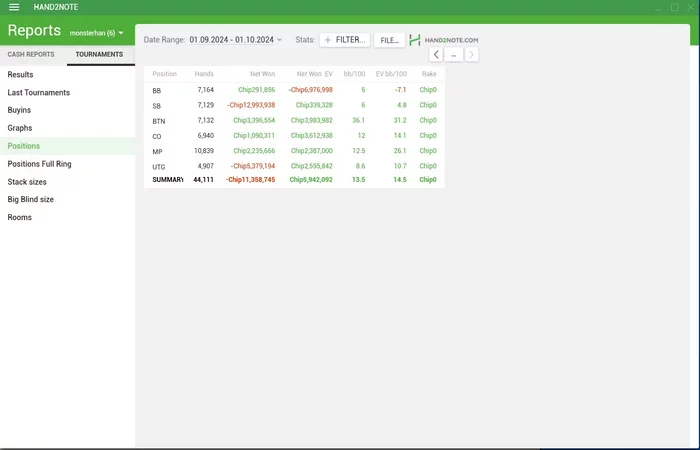Click the SUMMARY row label
700x450 pixels.
pyautogui.click(x=167, y=179)
